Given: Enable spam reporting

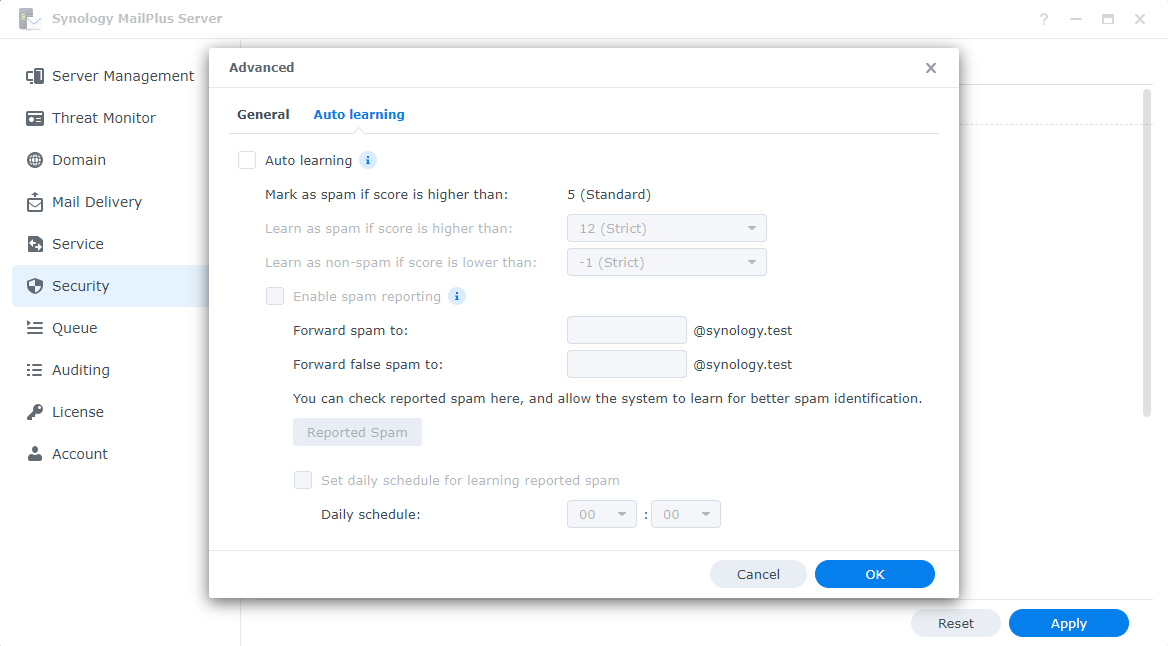Looking at the screenshot, I should coord(275,296).
